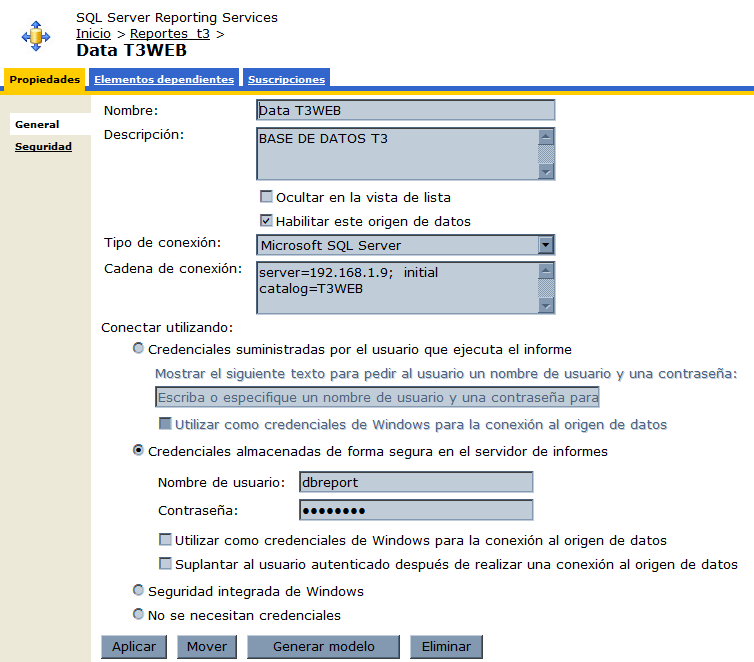Click the Data T3WEB page title
The height and width of the screenshot is (662, 754).
point(131,50)
